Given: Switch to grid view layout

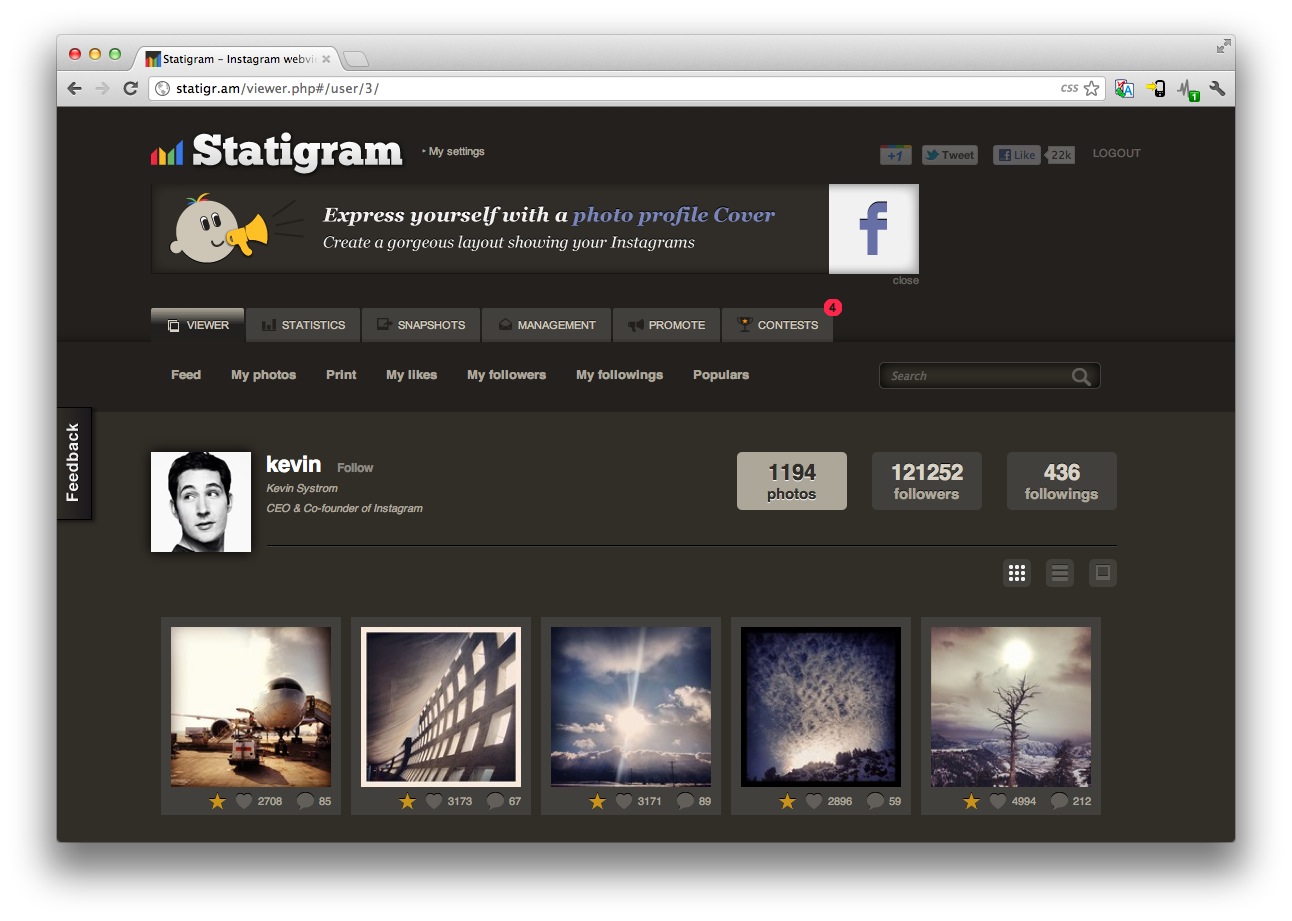Looking at the screenshot, I should click(1017, 573).
